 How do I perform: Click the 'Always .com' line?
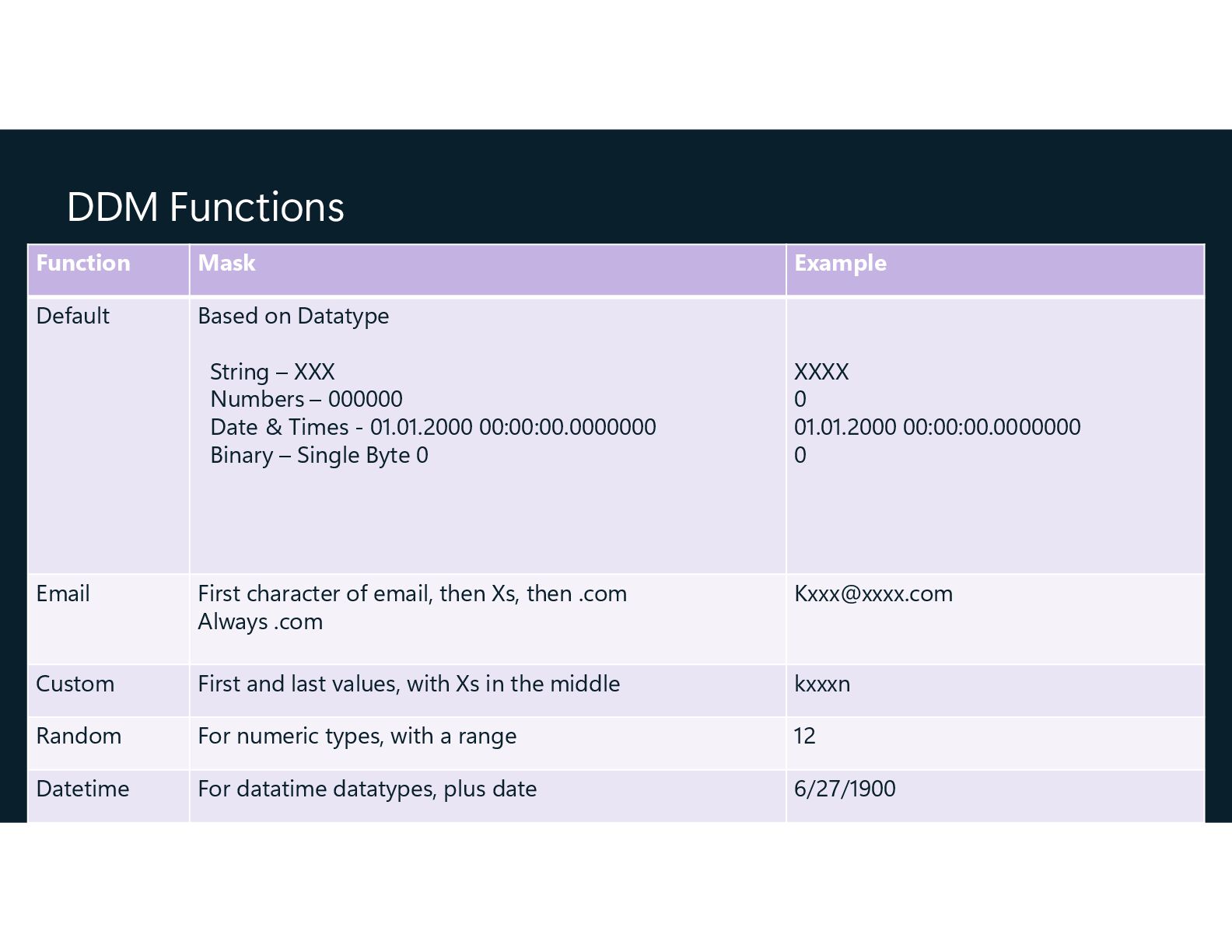point(260,621)
